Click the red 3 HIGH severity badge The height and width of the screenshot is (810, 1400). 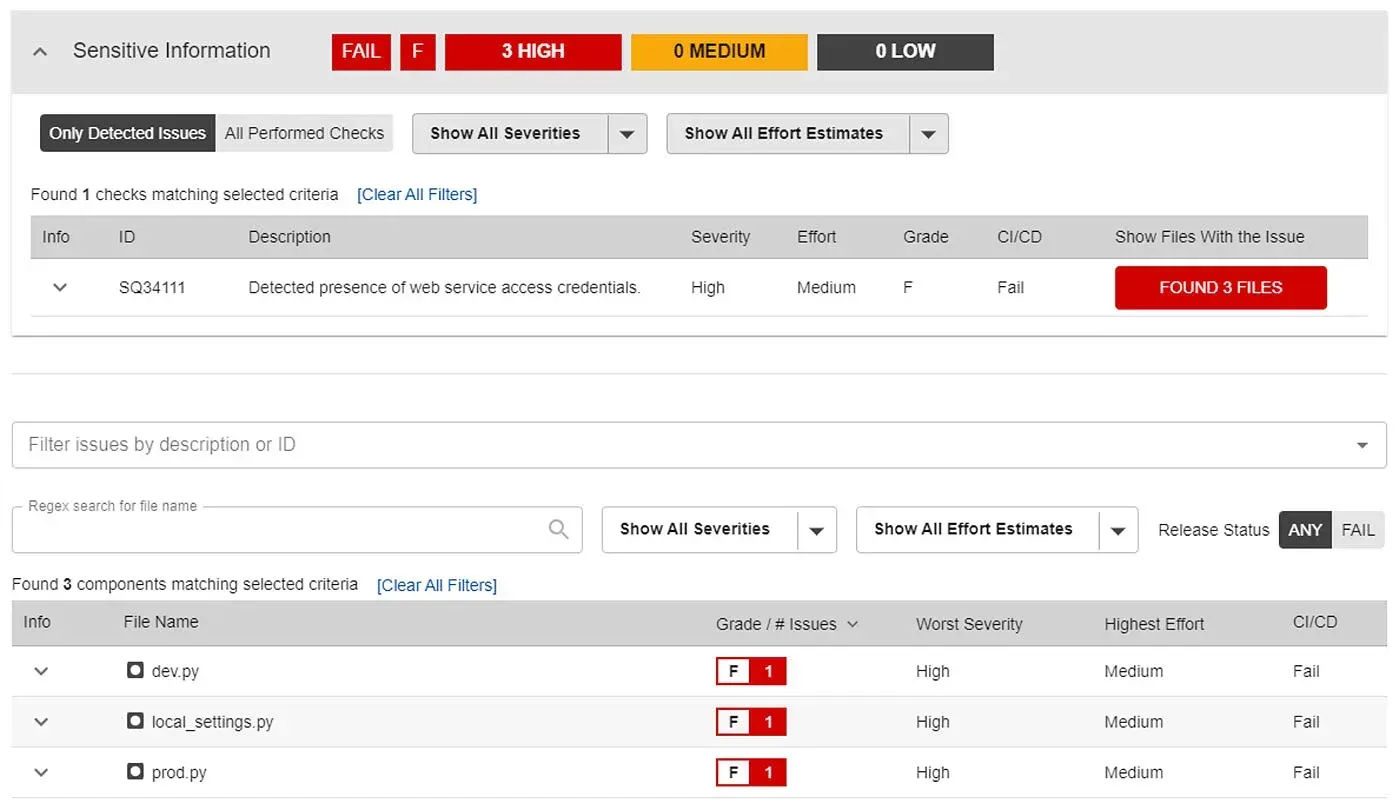[x=533, y=51]
